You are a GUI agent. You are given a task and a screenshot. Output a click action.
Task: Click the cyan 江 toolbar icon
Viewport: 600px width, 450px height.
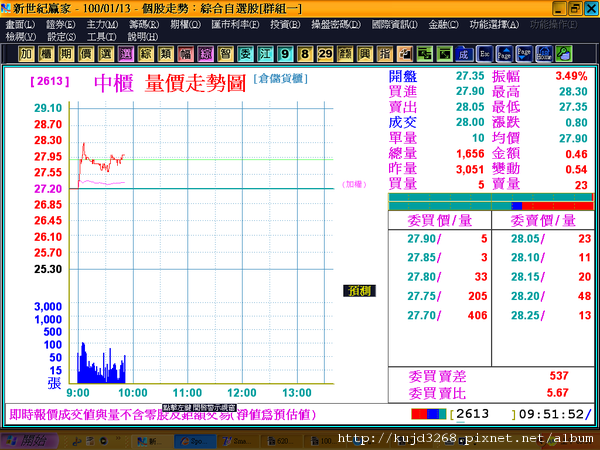tap(265, 54)
